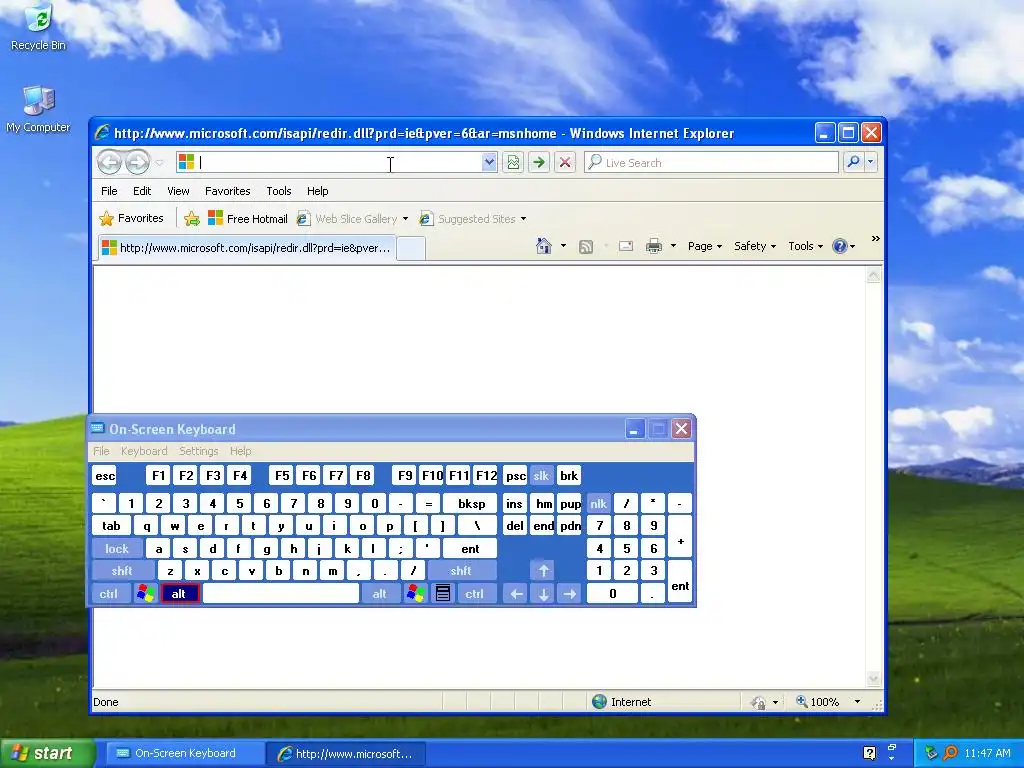This screenshot has width=1024, height=768.
Task: Click the bksp key
Action: [x=471, y=504]
